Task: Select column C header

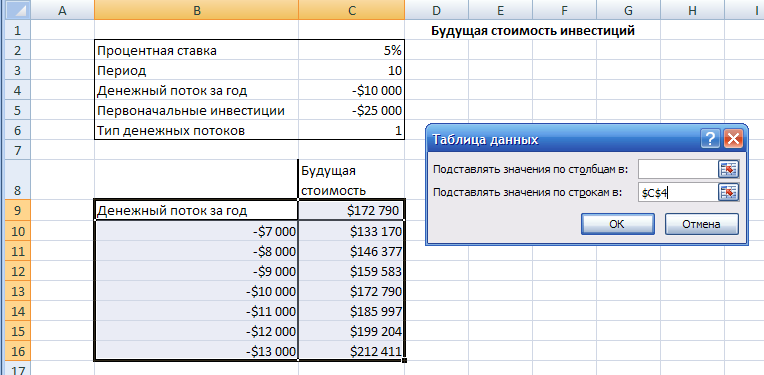Action: [x=351, y=10]
